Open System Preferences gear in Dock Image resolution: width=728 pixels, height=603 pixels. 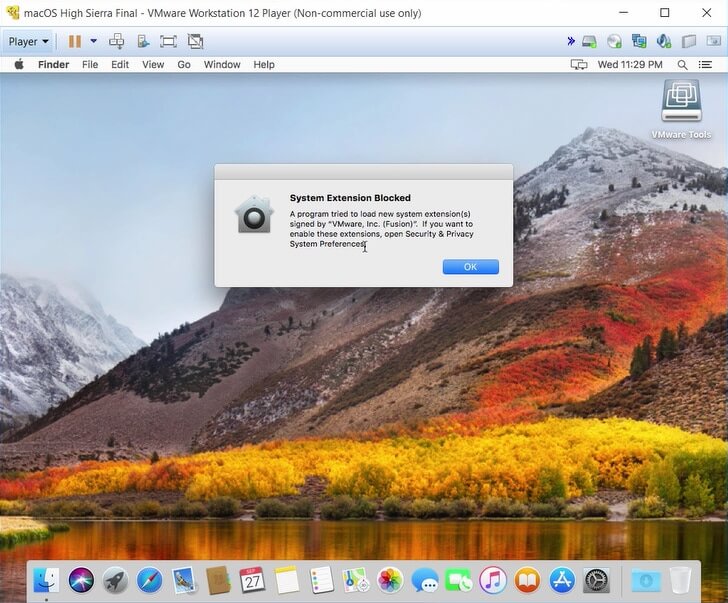596,580
